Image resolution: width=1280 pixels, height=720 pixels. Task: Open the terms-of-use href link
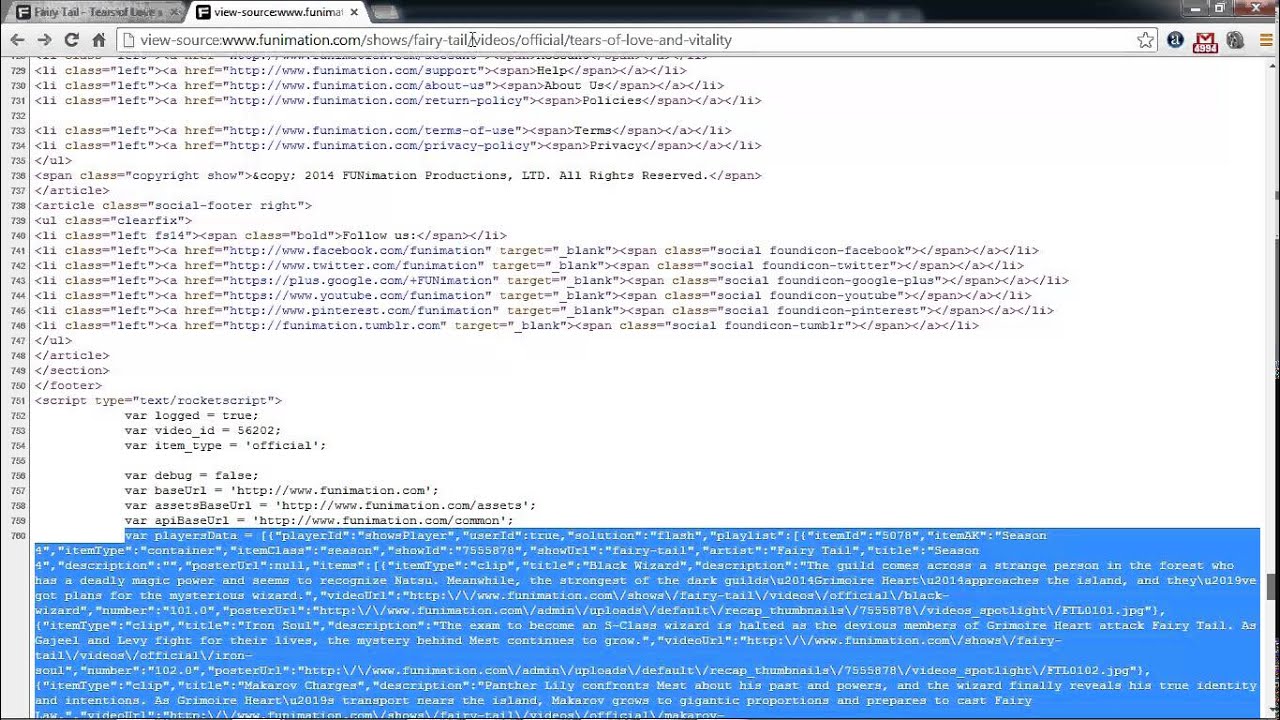[x=372, y=131]
